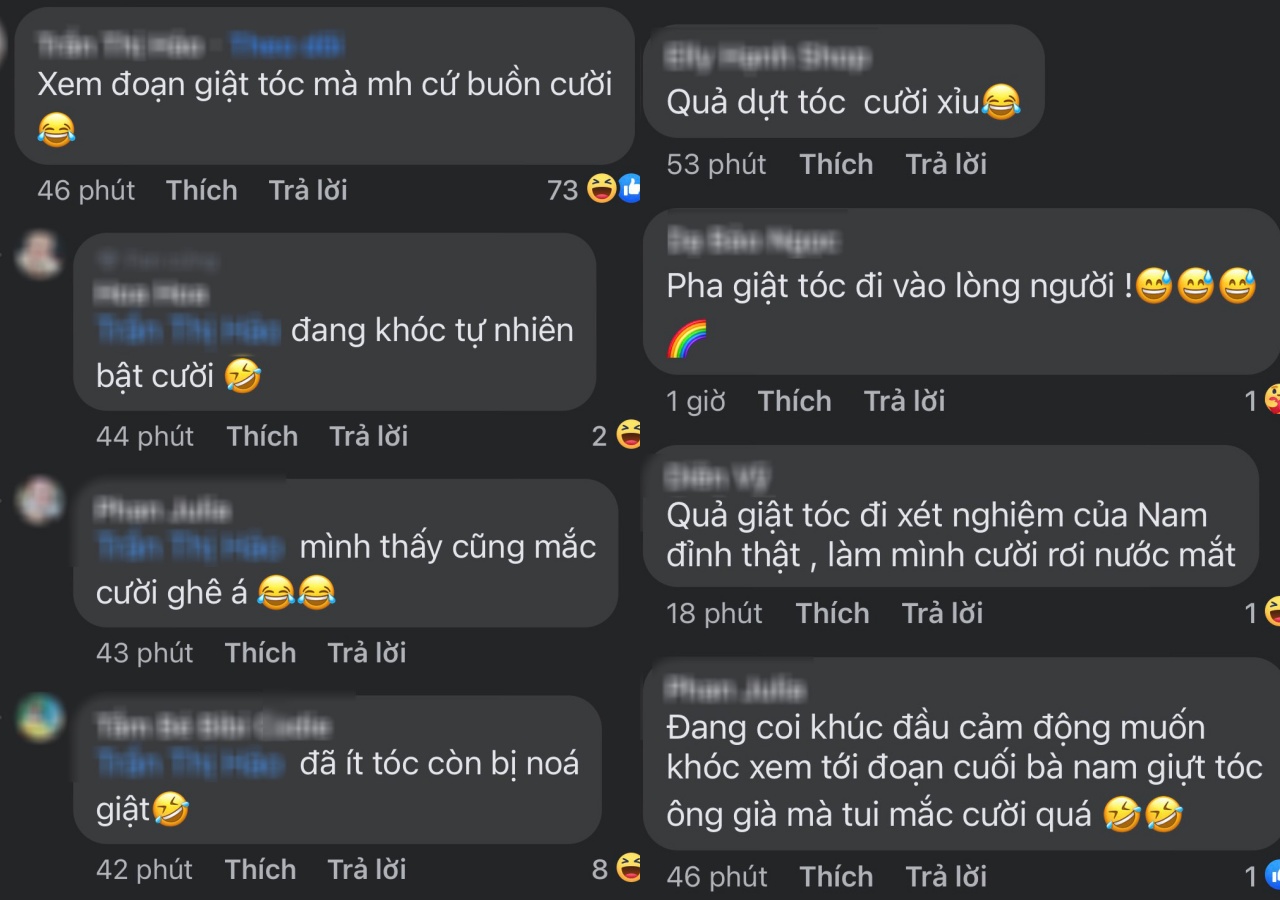Click laughing reaction icon beside count 8

pos(629,868)
